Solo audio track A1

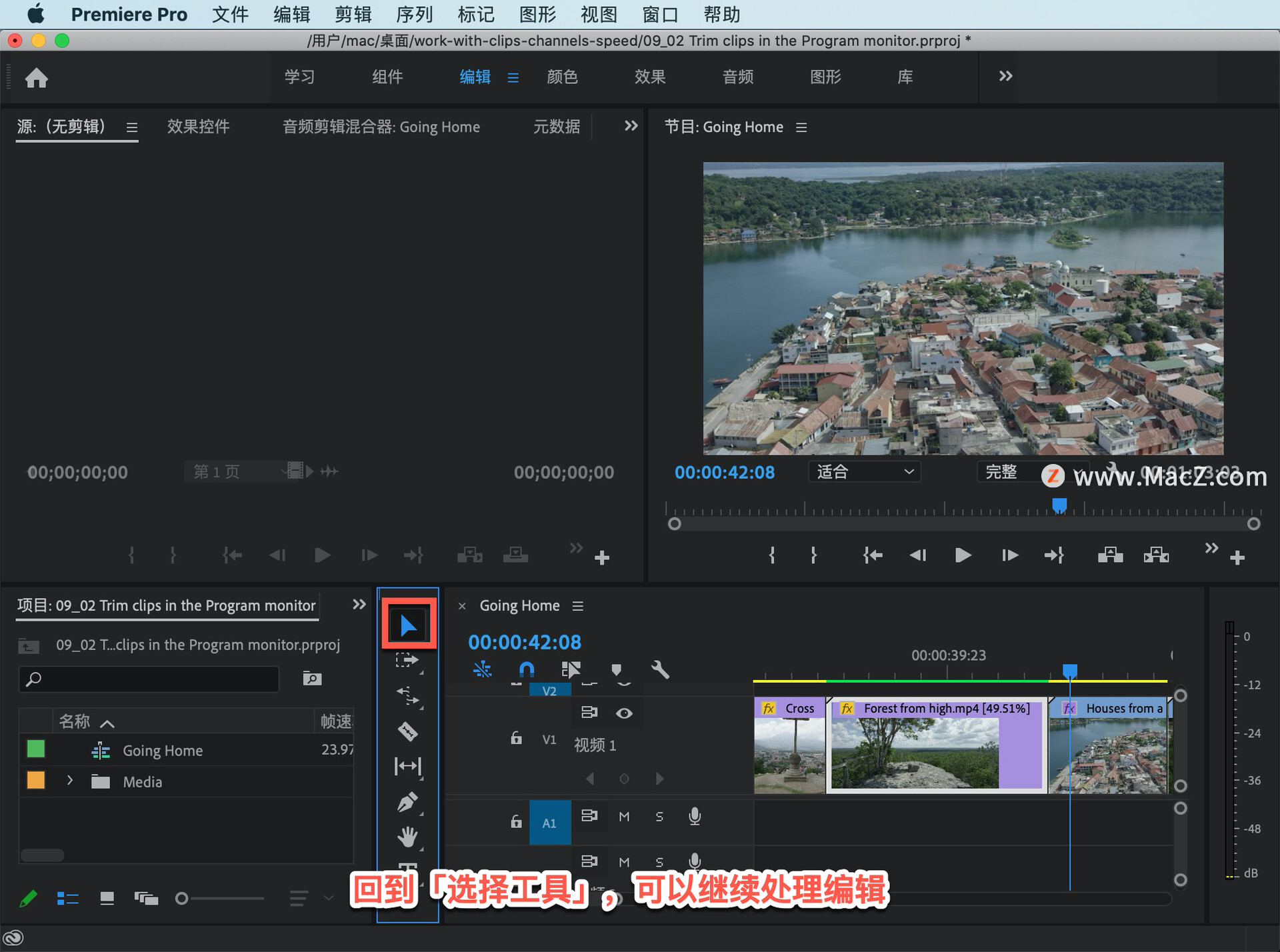659,817
